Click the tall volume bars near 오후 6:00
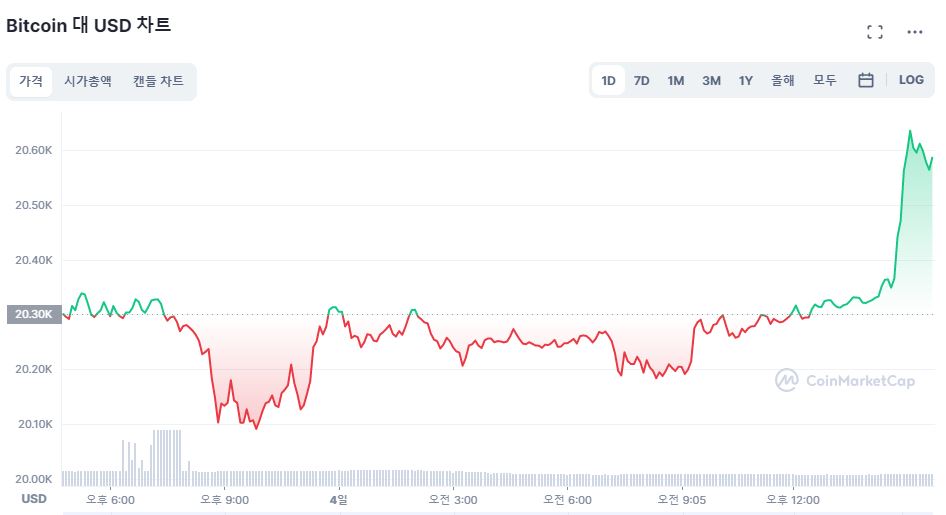 [x=167, y=457]
